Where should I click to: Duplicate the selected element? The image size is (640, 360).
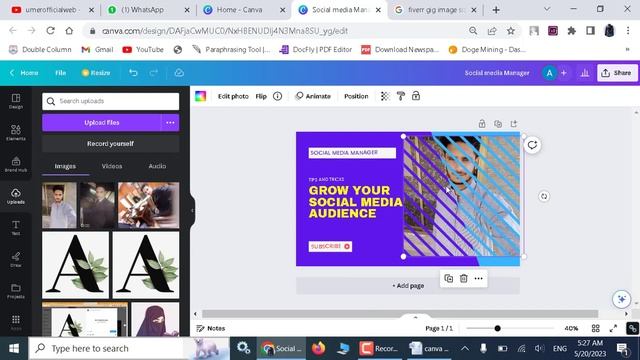449,278
